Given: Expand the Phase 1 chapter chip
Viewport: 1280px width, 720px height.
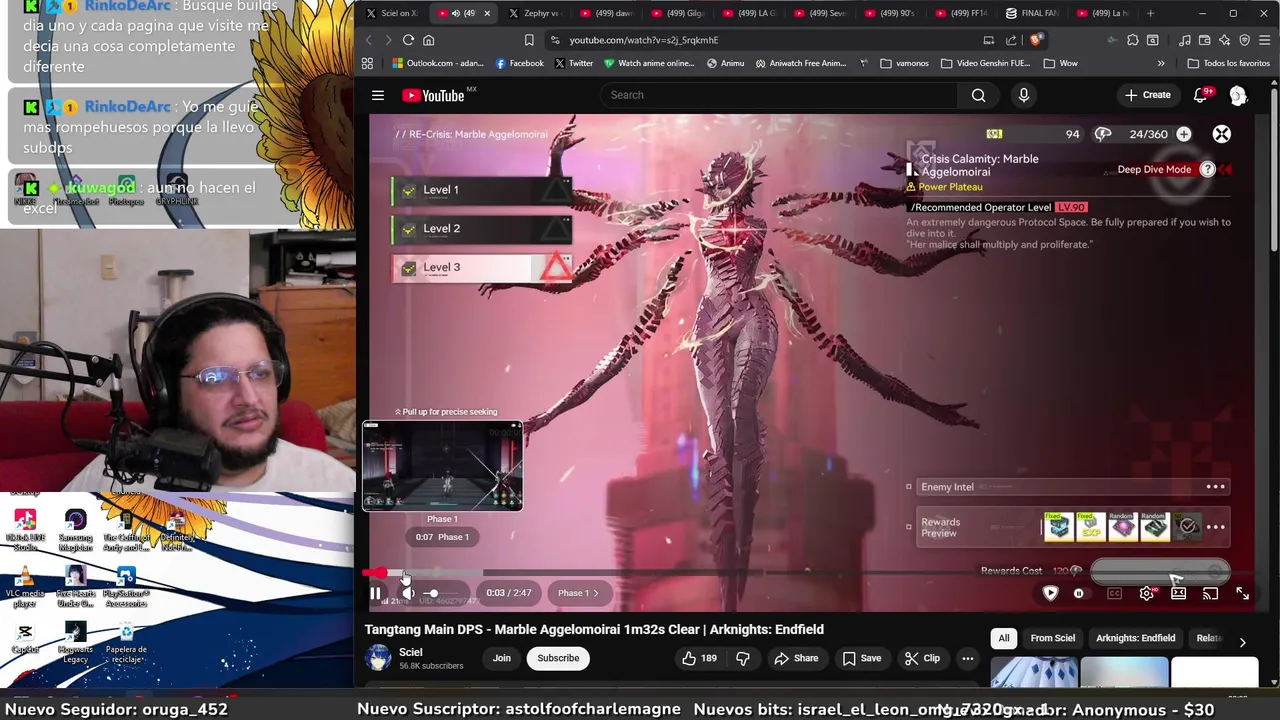Looking at the screenshot, I should (577, 593).
